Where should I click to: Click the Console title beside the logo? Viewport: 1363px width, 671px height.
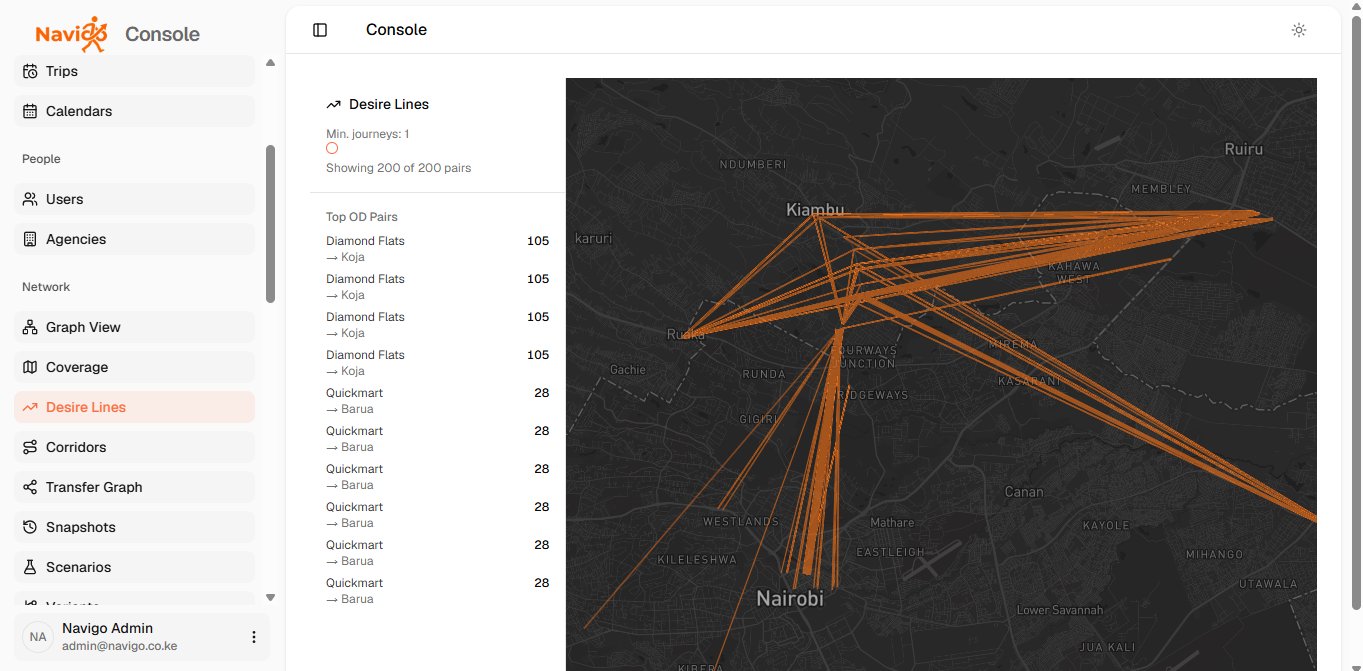(162, 34)
